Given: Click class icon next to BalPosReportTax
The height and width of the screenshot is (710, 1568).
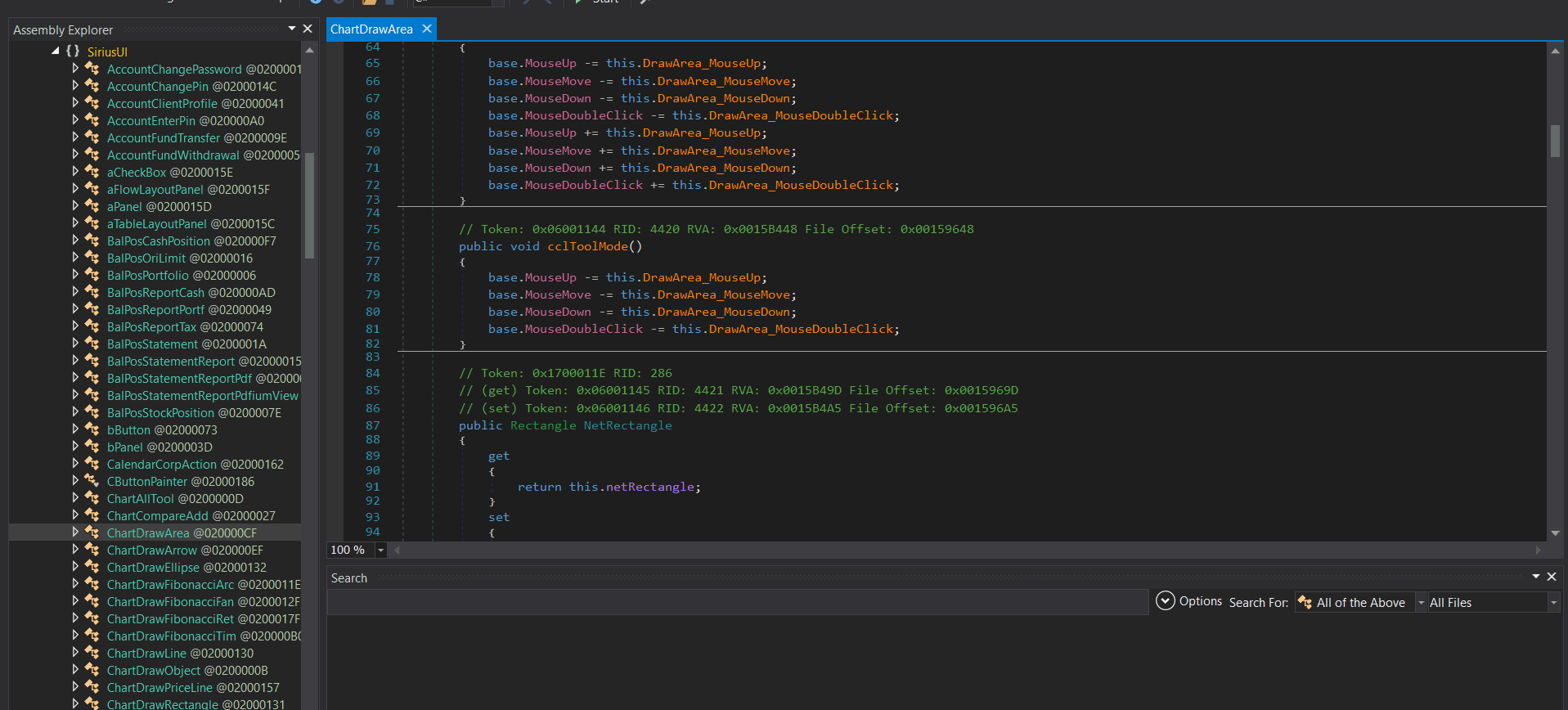Looking at the screenshot, I should pos(92,326).
